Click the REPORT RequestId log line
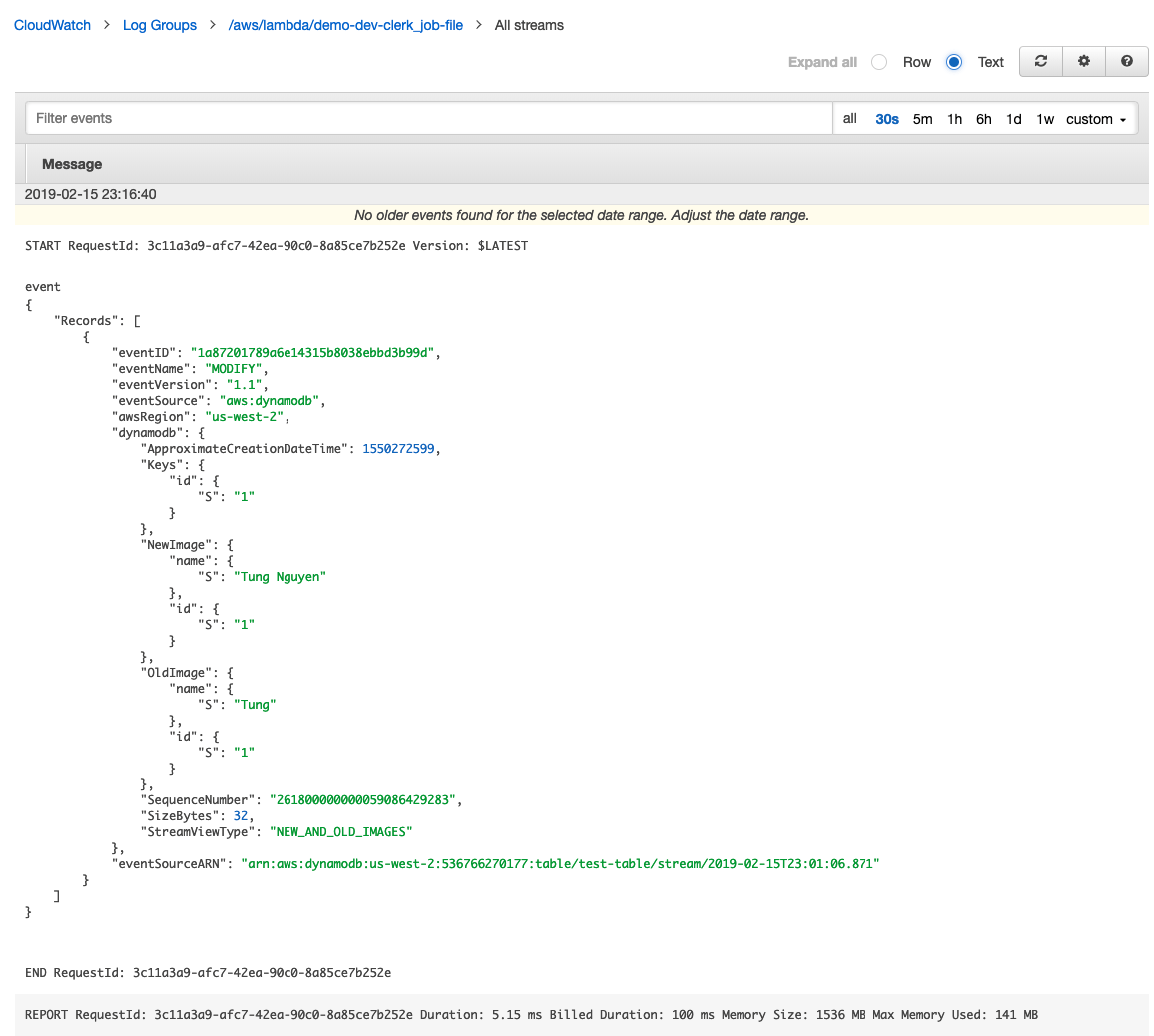 (531, 1015)
